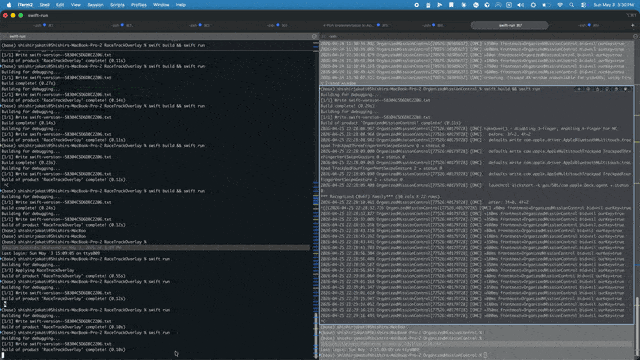Open the battery status in menu bar

point(547,5)
